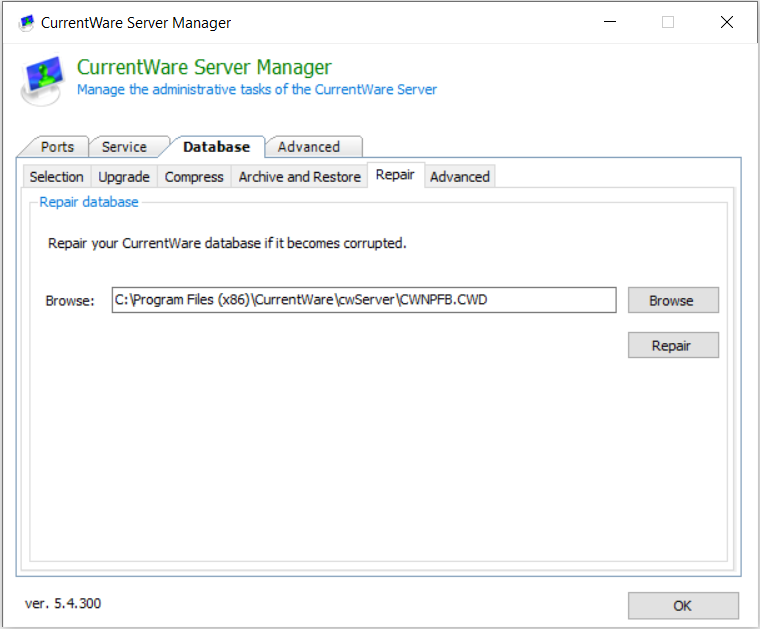
Task: Open the Database Advanced sub-tab
Action: point(459,177)
